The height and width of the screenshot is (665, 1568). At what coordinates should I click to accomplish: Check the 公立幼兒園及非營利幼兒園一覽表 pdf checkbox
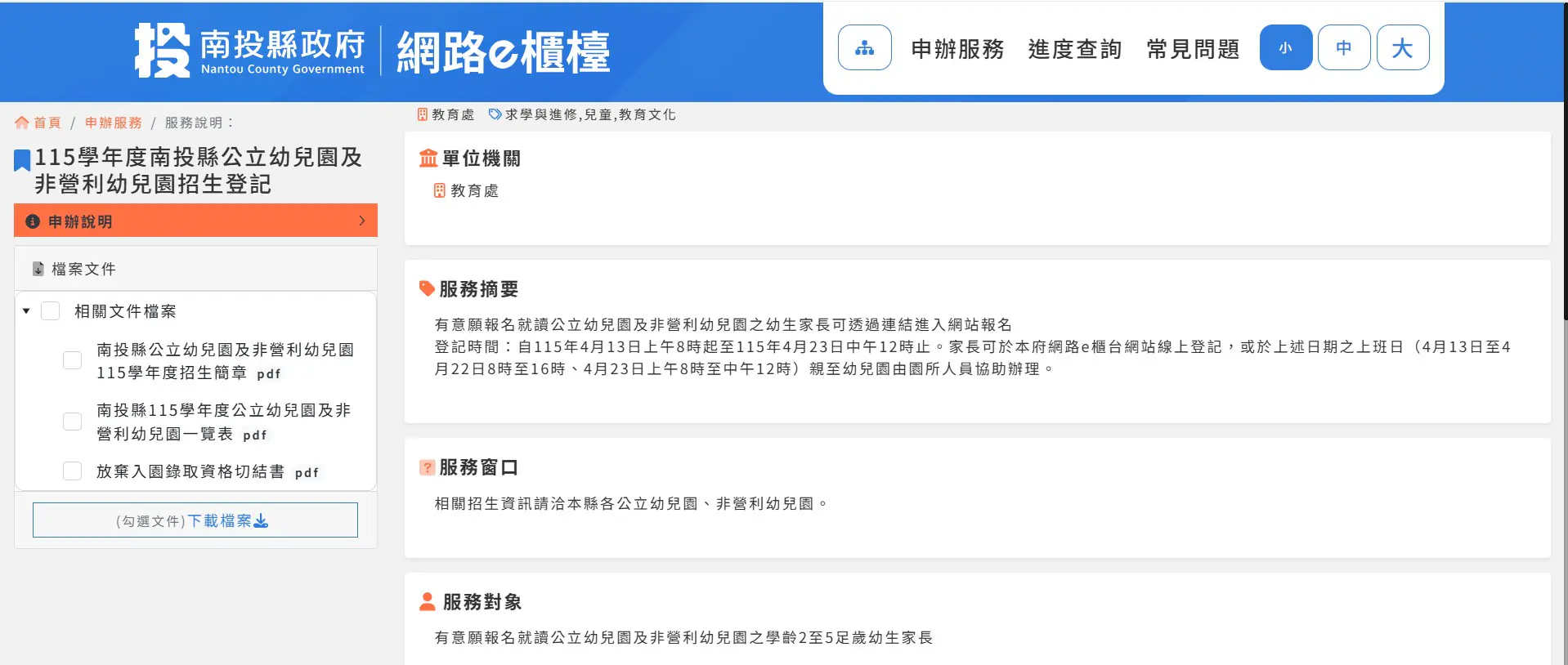tap(73, 422)
